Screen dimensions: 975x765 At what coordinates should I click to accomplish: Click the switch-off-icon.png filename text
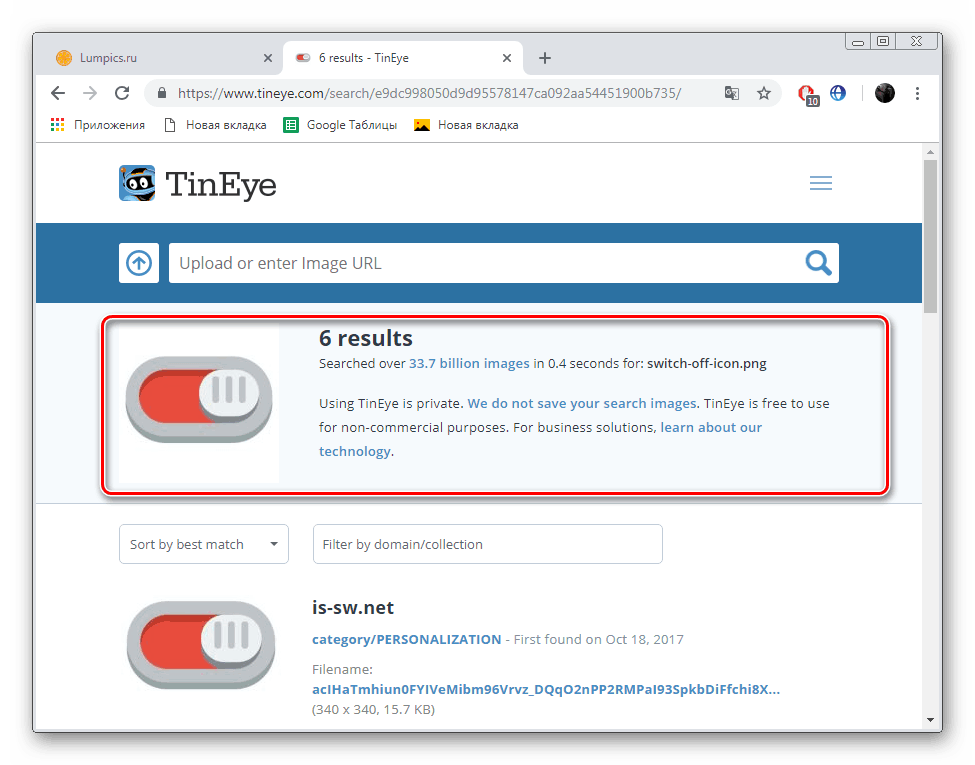[x=706, y=363]
